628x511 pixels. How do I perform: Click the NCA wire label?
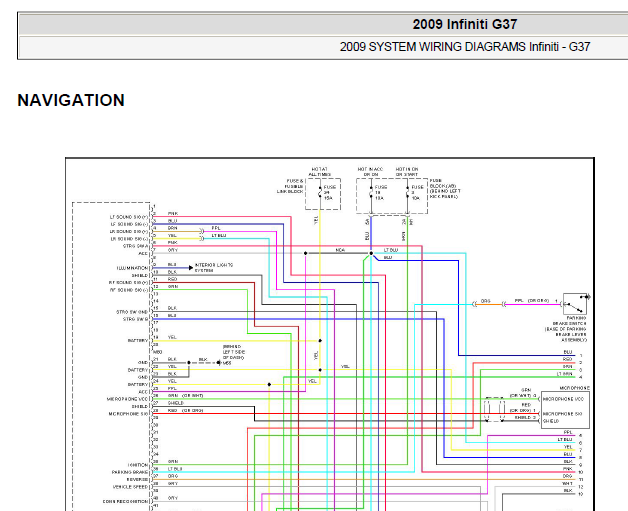340,250
